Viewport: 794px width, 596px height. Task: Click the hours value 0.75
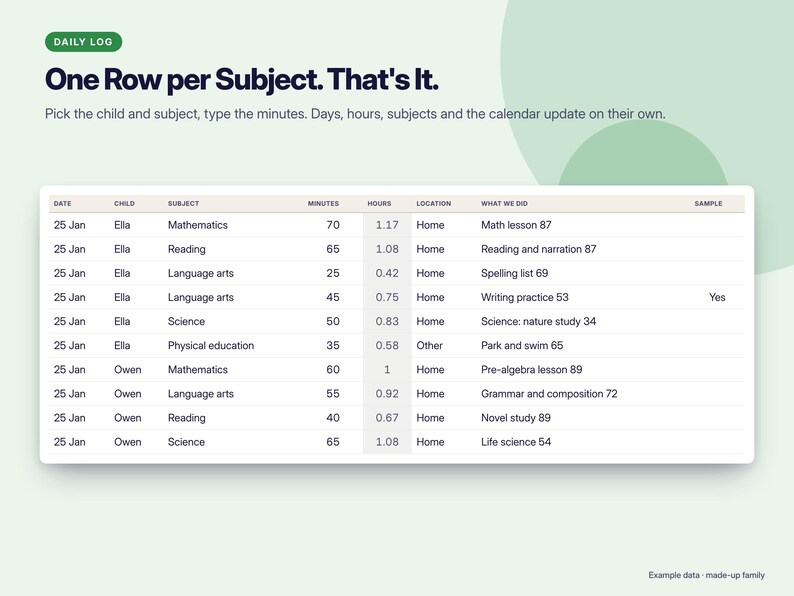tap(387, 297)
